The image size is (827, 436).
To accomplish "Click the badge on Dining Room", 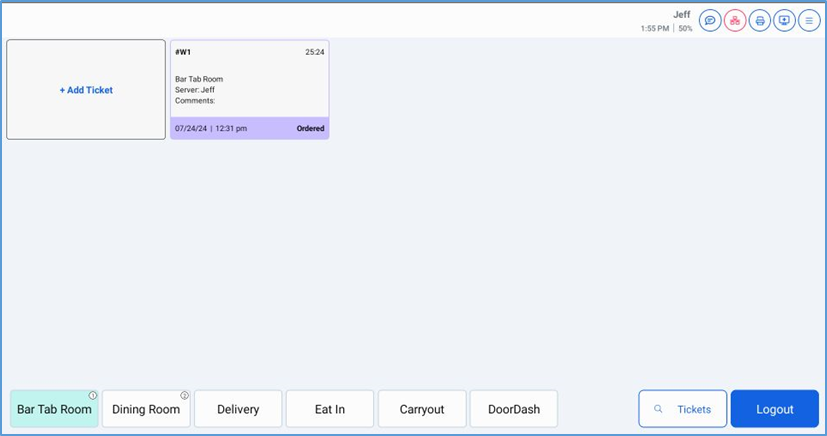I will [184, 396].
